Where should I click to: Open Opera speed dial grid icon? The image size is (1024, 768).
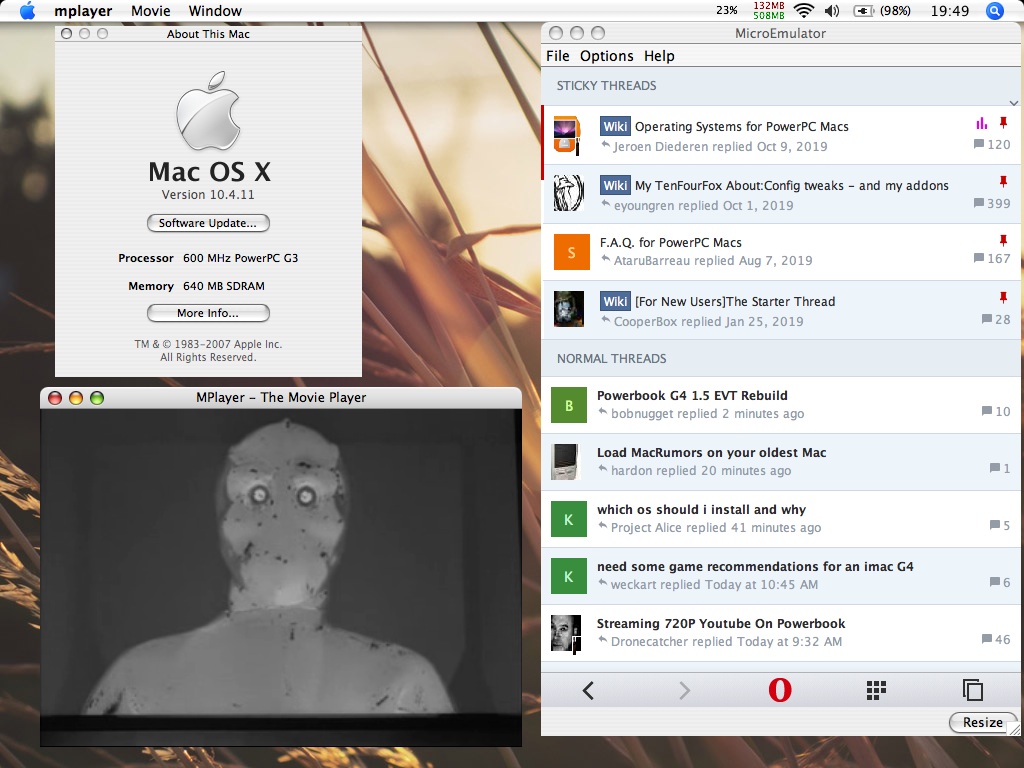pos(876,690)
